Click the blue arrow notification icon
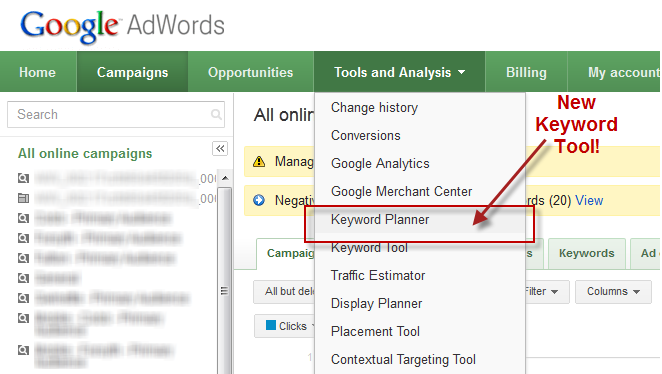662x374 pixels. 259,200
